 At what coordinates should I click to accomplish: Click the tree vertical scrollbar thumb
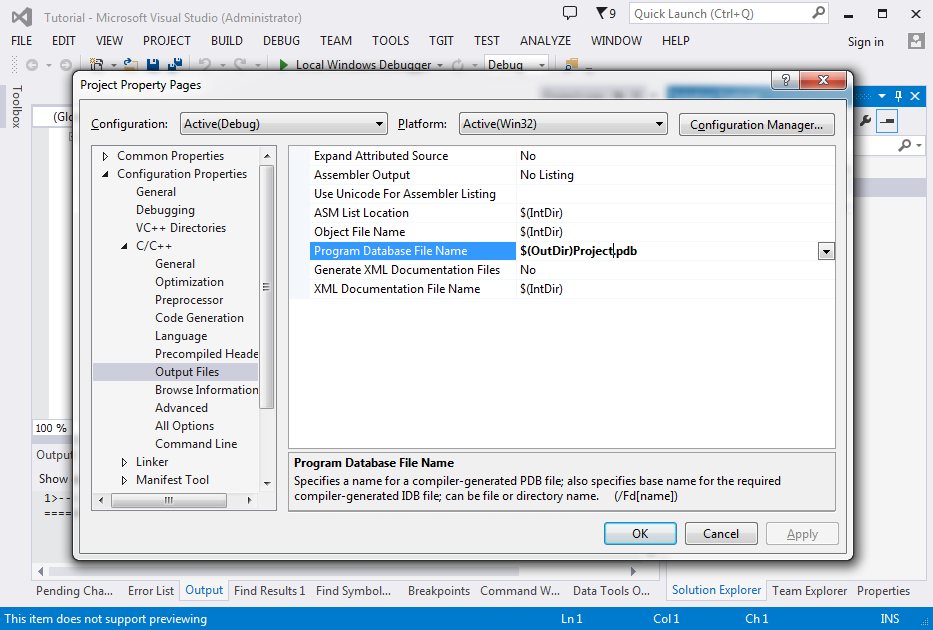point(267,287)
